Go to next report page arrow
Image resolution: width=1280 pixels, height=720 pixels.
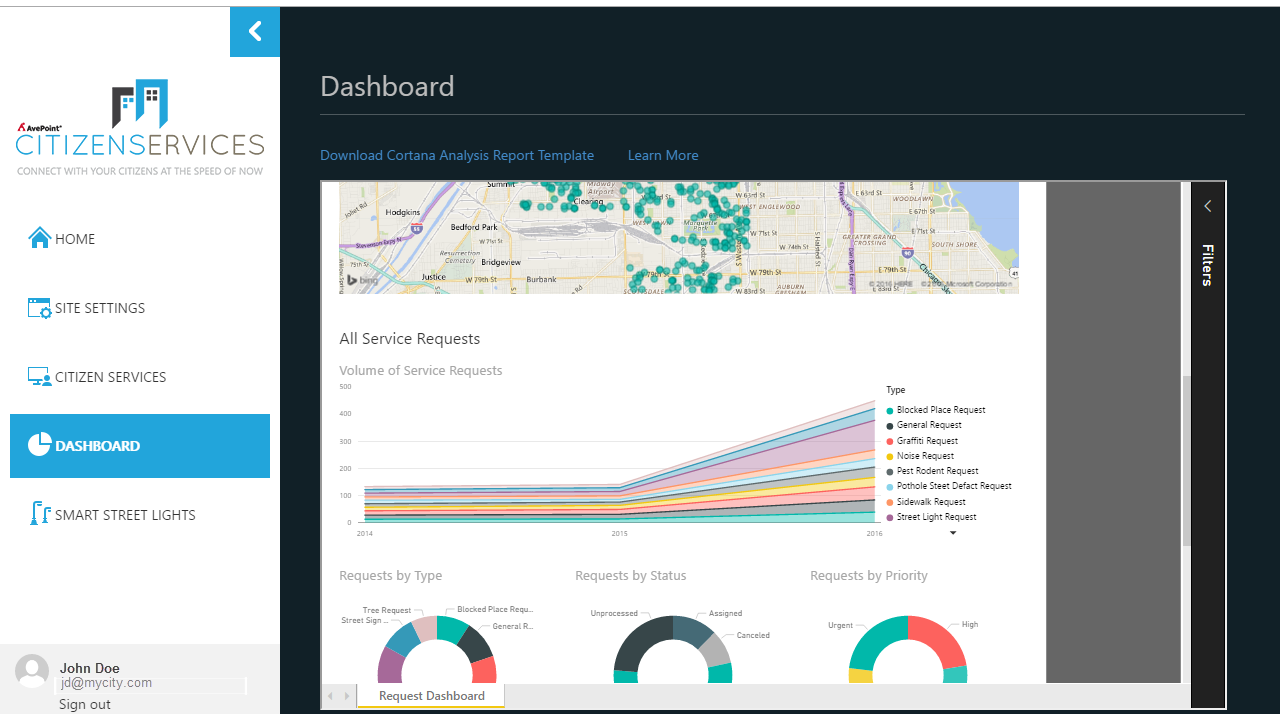point(347,696)
